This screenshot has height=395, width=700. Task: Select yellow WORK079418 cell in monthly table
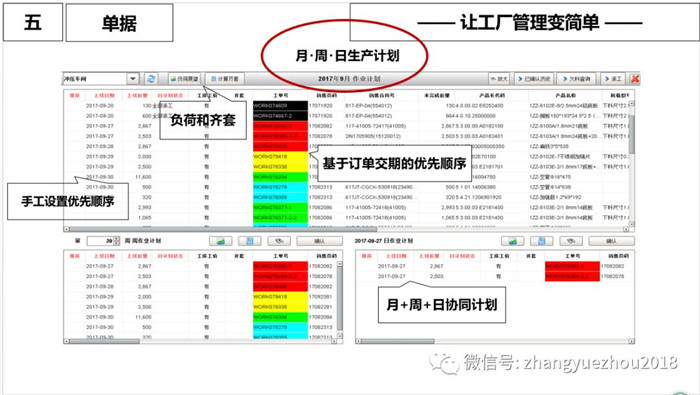coord(280,157)
